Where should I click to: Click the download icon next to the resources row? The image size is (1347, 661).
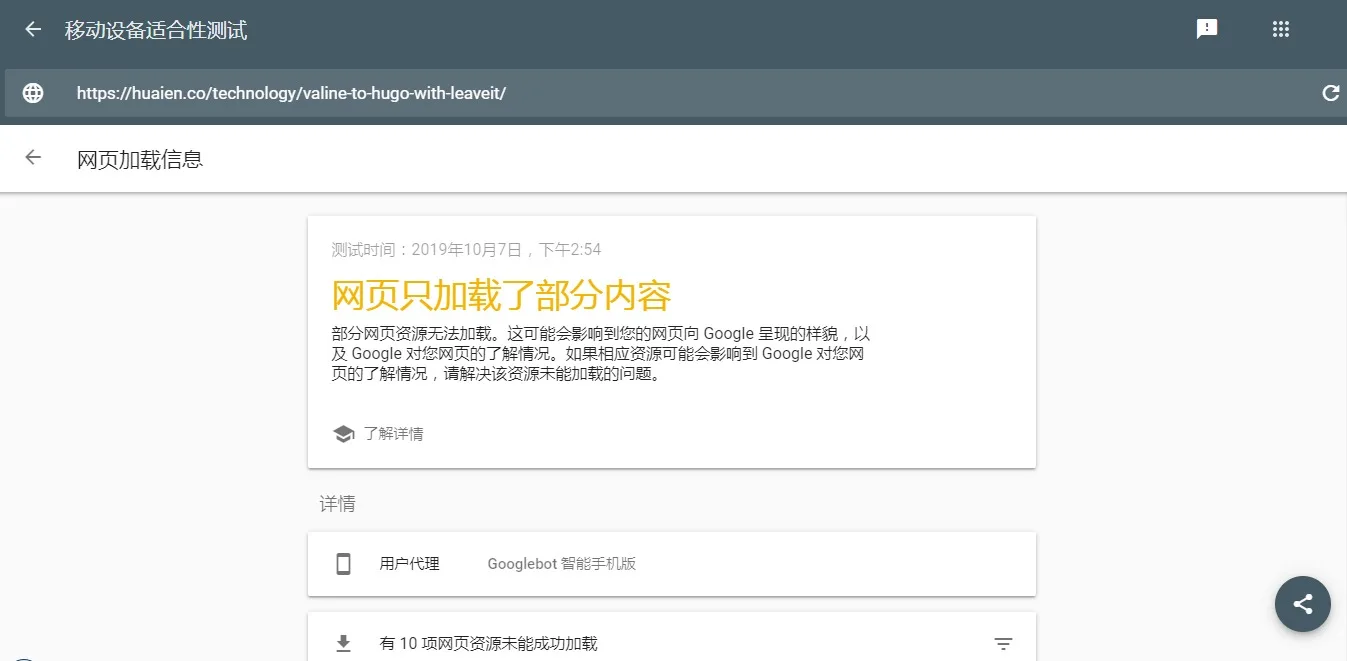point(344,643)
